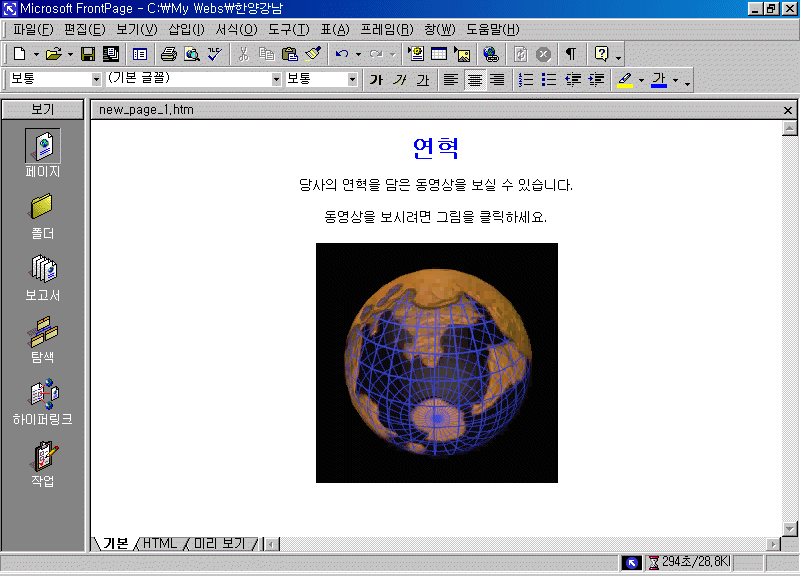Center align text
This screenshot has width=800, height=576.
(x=474, y=80)
